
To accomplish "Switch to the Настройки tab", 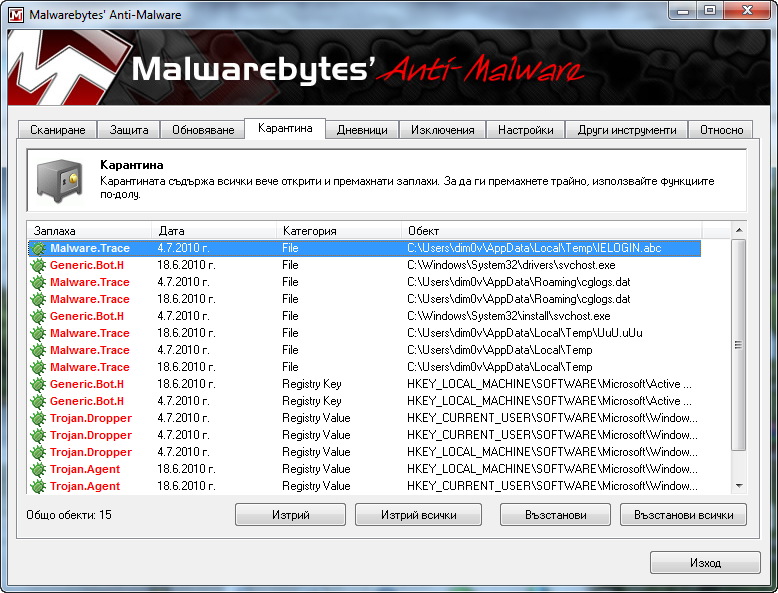I will click(525, 130).
